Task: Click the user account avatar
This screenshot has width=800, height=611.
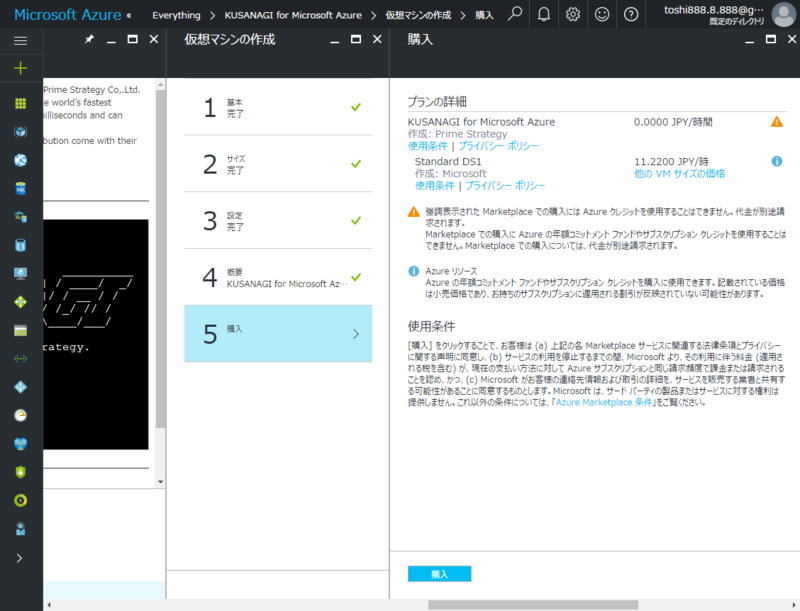Action: tap(784, 14)
